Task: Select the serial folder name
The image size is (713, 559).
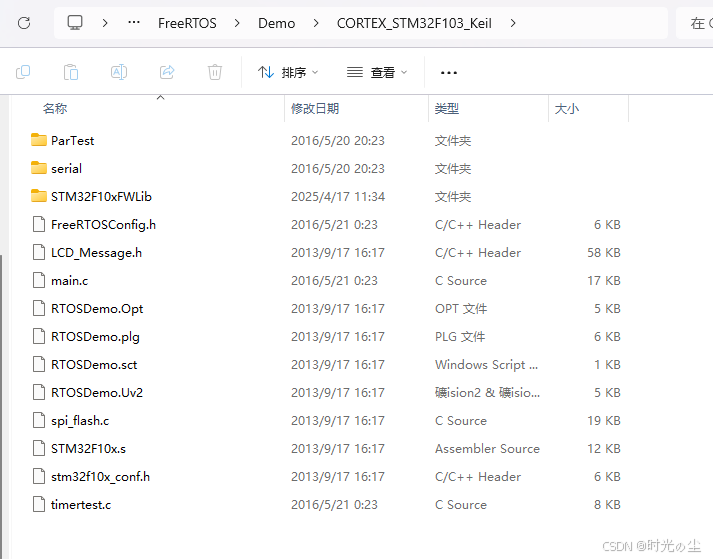Action: pyautogui.click(x=66, y=169)
